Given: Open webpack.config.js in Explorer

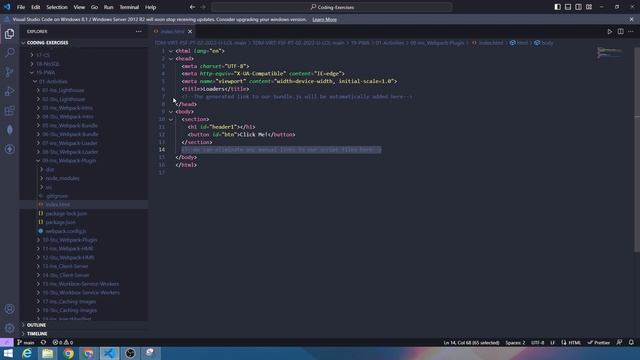Looking at the screenshot, I should coord(66,231).
